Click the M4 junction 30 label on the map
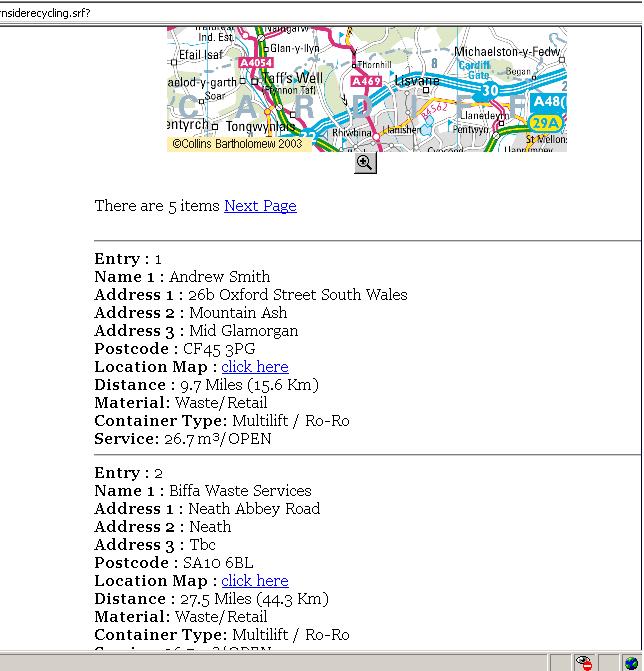This screenshot has width=644, height=671. point(489,91)
